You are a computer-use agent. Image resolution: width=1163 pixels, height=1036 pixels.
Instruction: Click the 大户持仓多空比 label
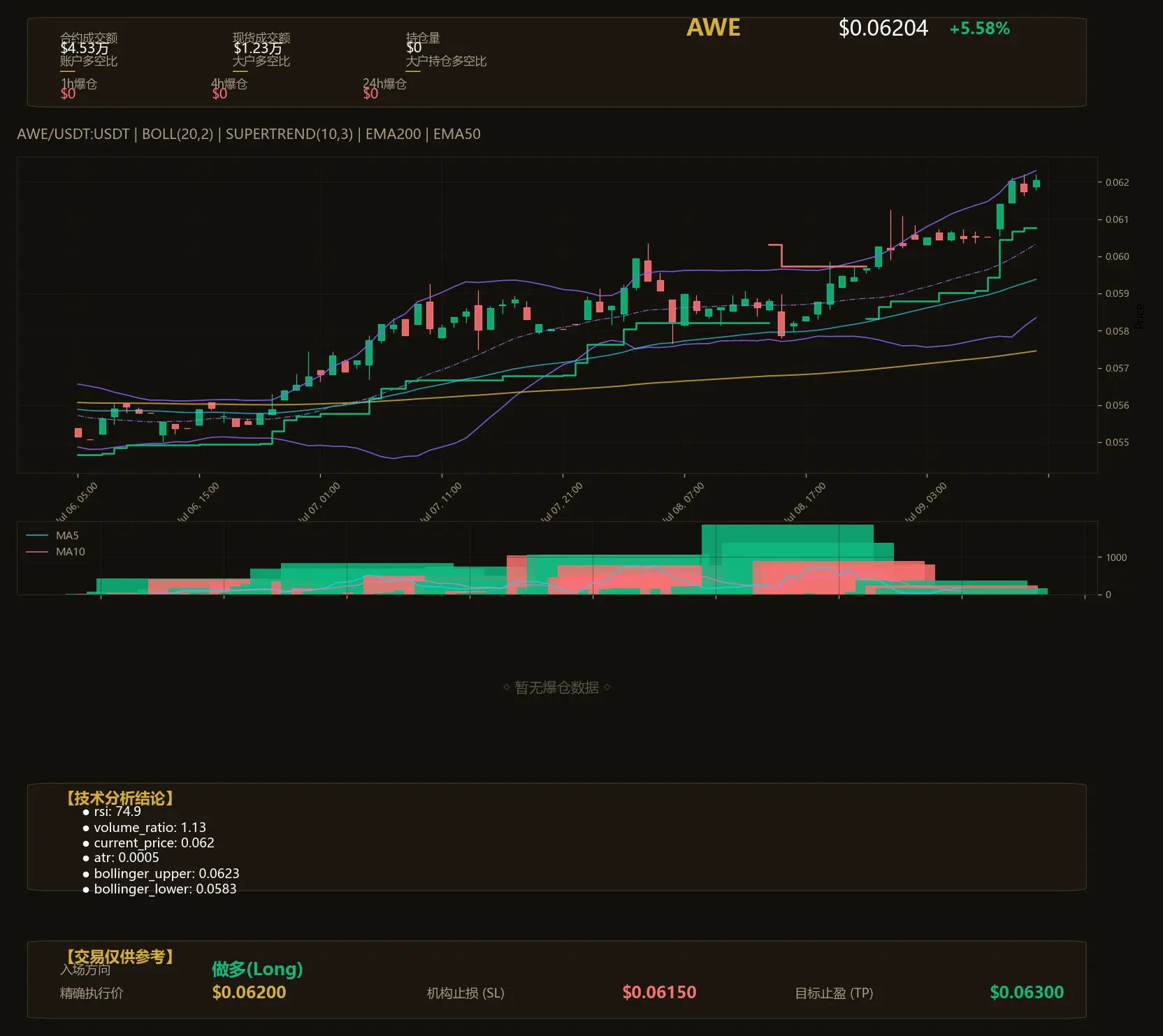pos(446,61)
